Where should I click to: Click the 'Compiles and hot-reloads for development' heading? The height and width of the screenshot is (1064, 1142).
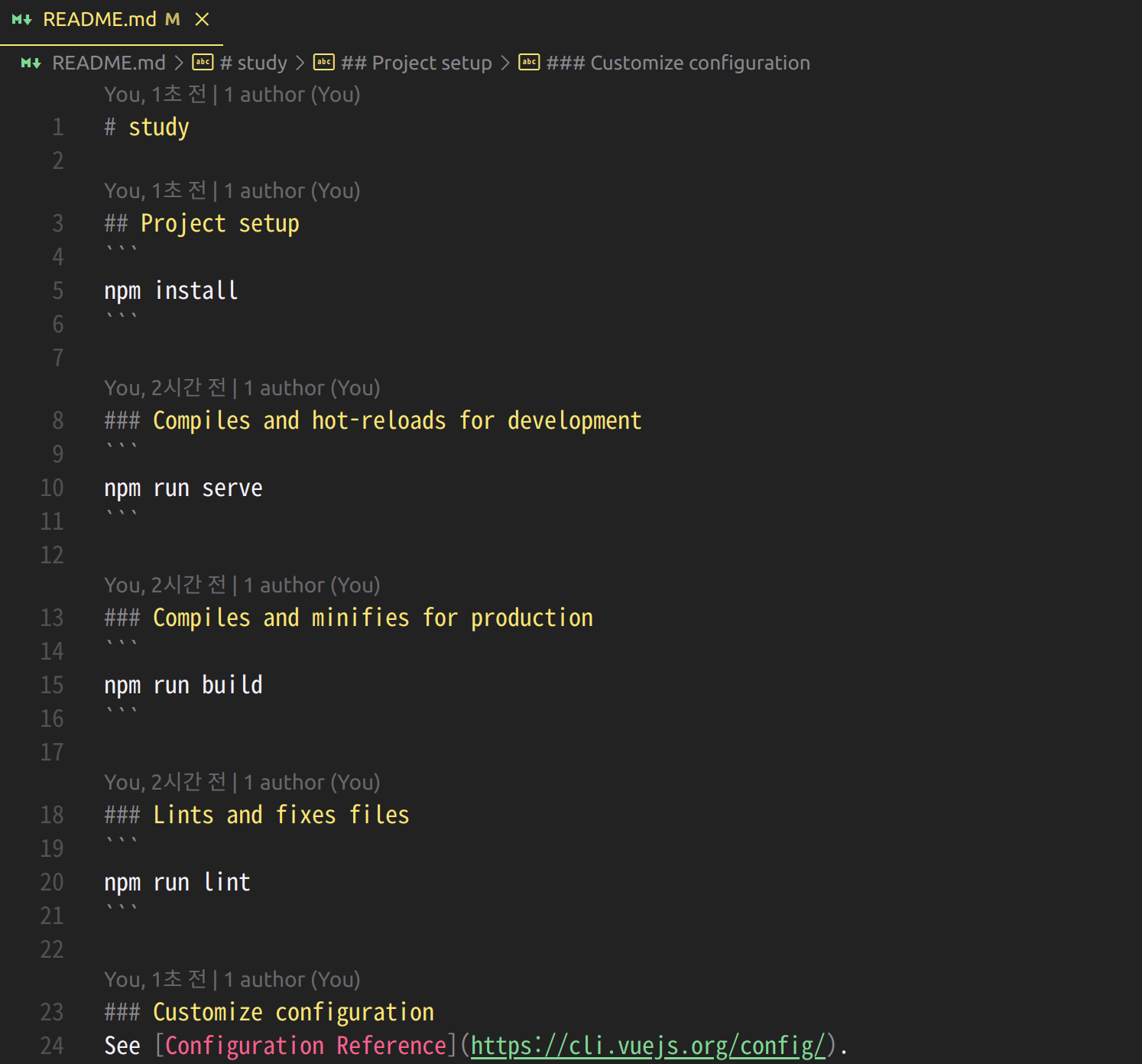point(373,420)
